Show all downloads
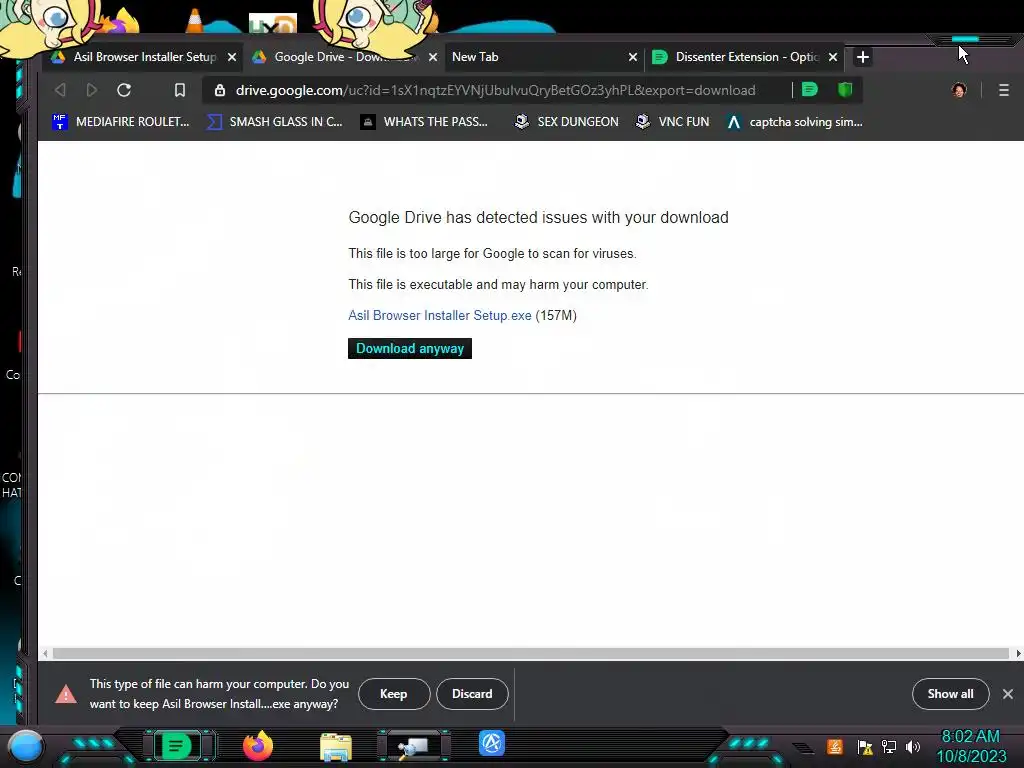Image resolution: width=1024 pixels, height=768 pixels. pyautogui.click(x=950, y=694)
